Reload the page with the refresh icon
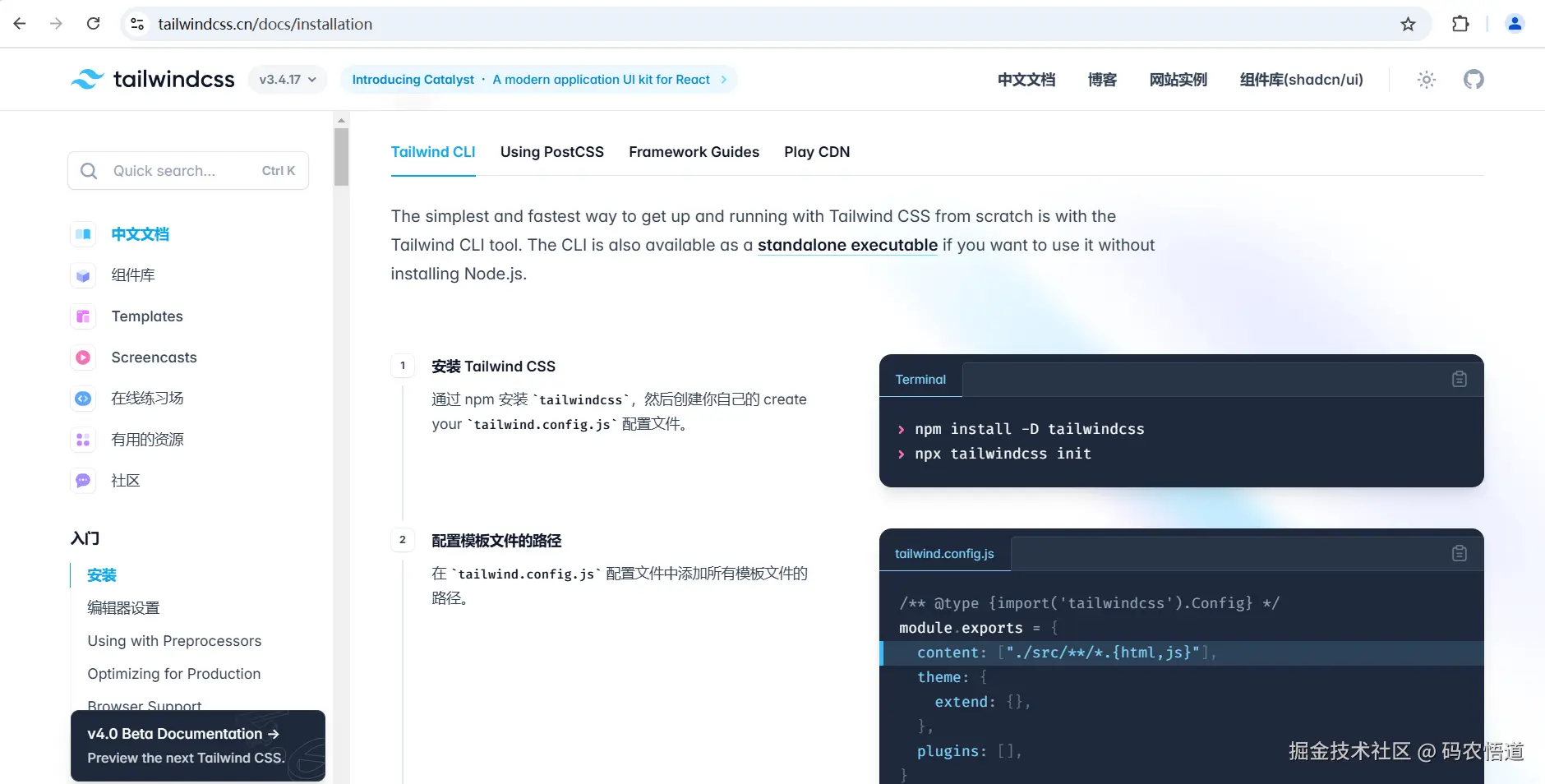The width and height of the screenshot is (1545, 784). 94,24
